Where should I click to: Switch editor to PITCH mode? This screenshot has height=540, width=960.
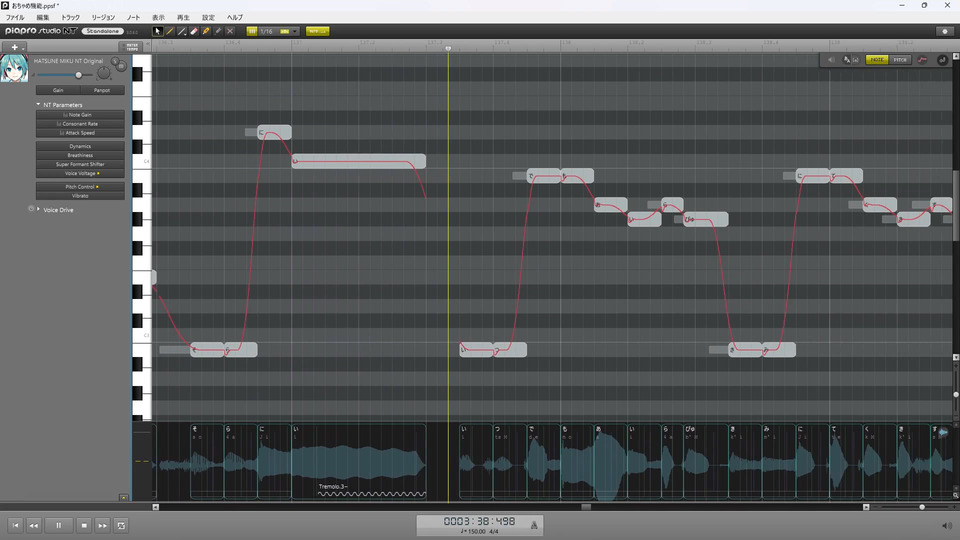point(900,60)
